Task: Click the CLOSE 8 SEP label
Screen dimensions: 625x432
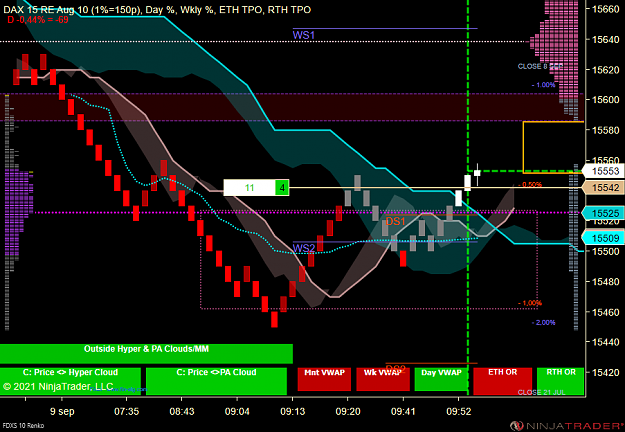Action: [x=540, y=67]
